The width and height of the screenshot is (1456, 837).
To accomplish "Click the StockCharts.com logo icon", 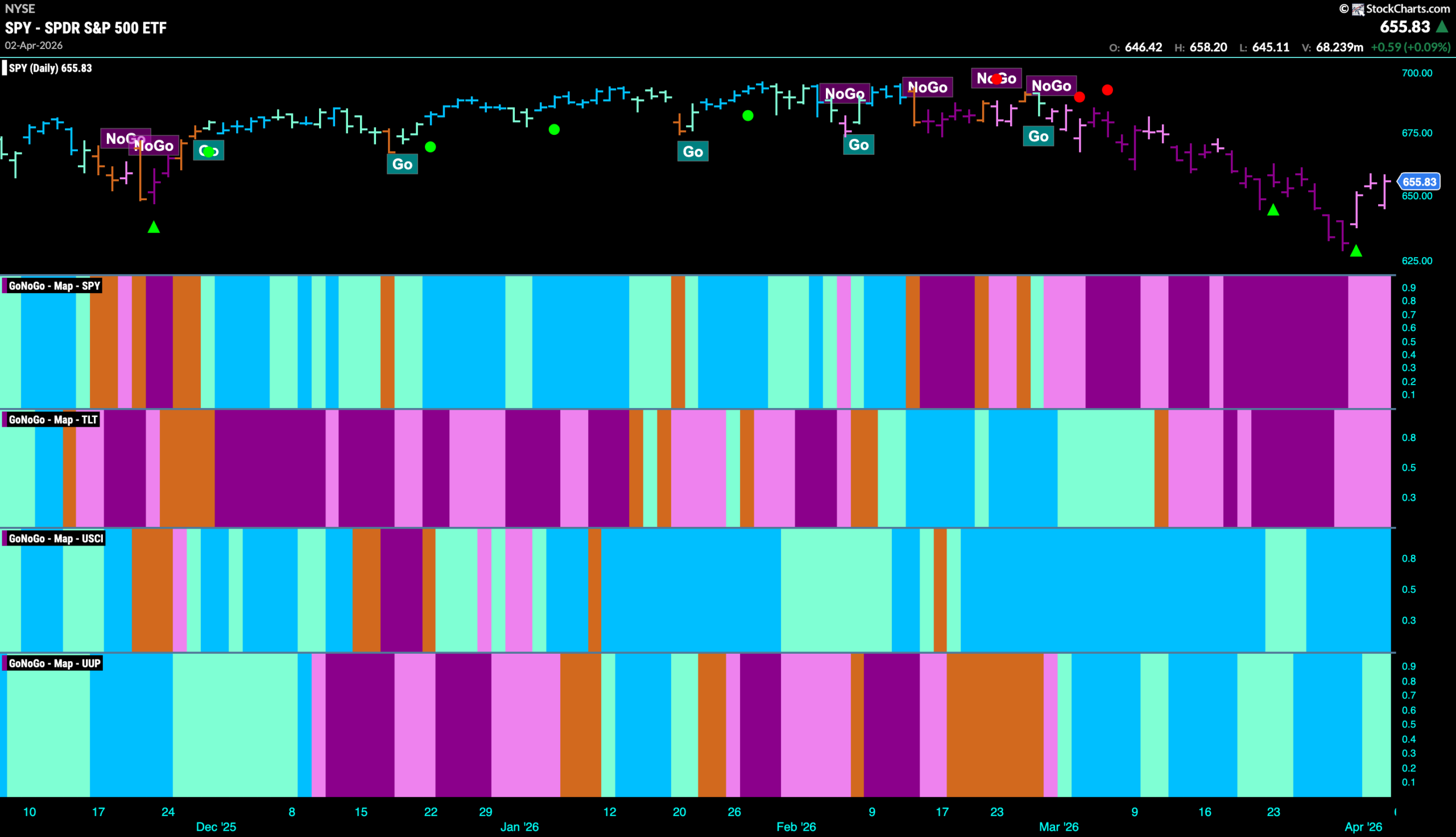I will pos(1358,9).
